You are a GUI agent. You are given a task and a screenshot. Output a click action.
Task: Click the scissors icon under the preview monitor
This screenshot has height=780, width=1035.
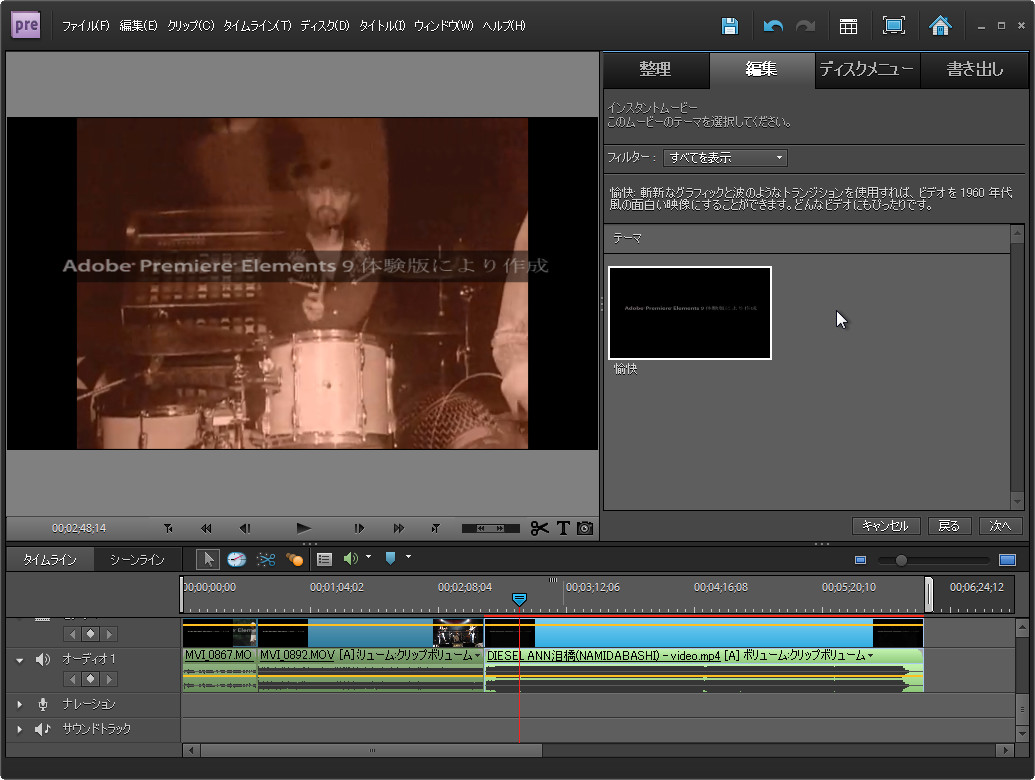[x=540, y=528]
